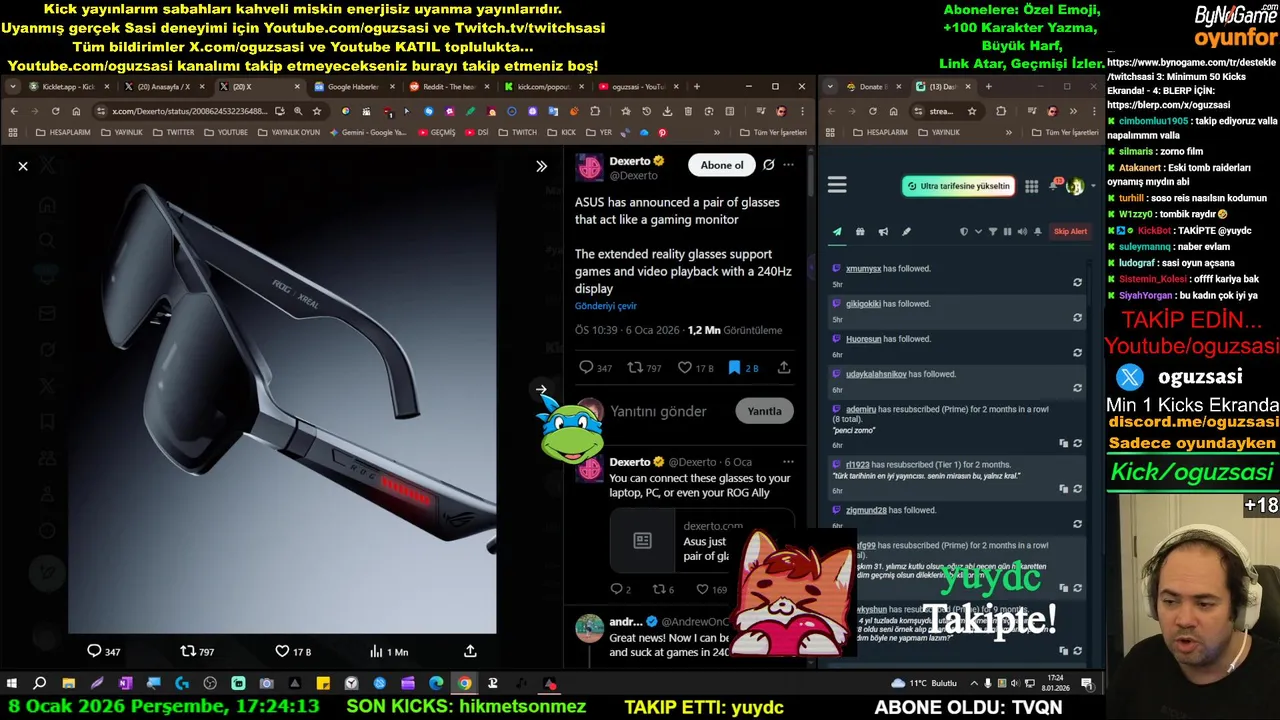Select the megaphone tab in dashboard
This screenshot has width=1280, height=720.
(x=883, y=232)
